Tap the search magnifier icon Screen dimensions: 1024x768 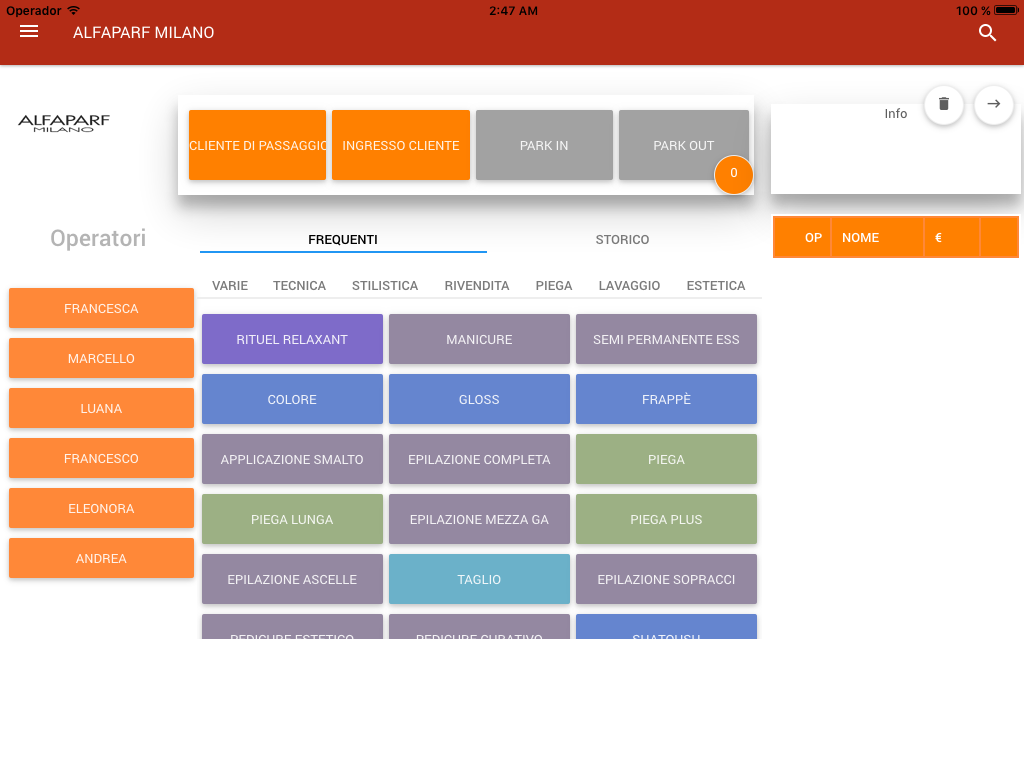[987, 33]
